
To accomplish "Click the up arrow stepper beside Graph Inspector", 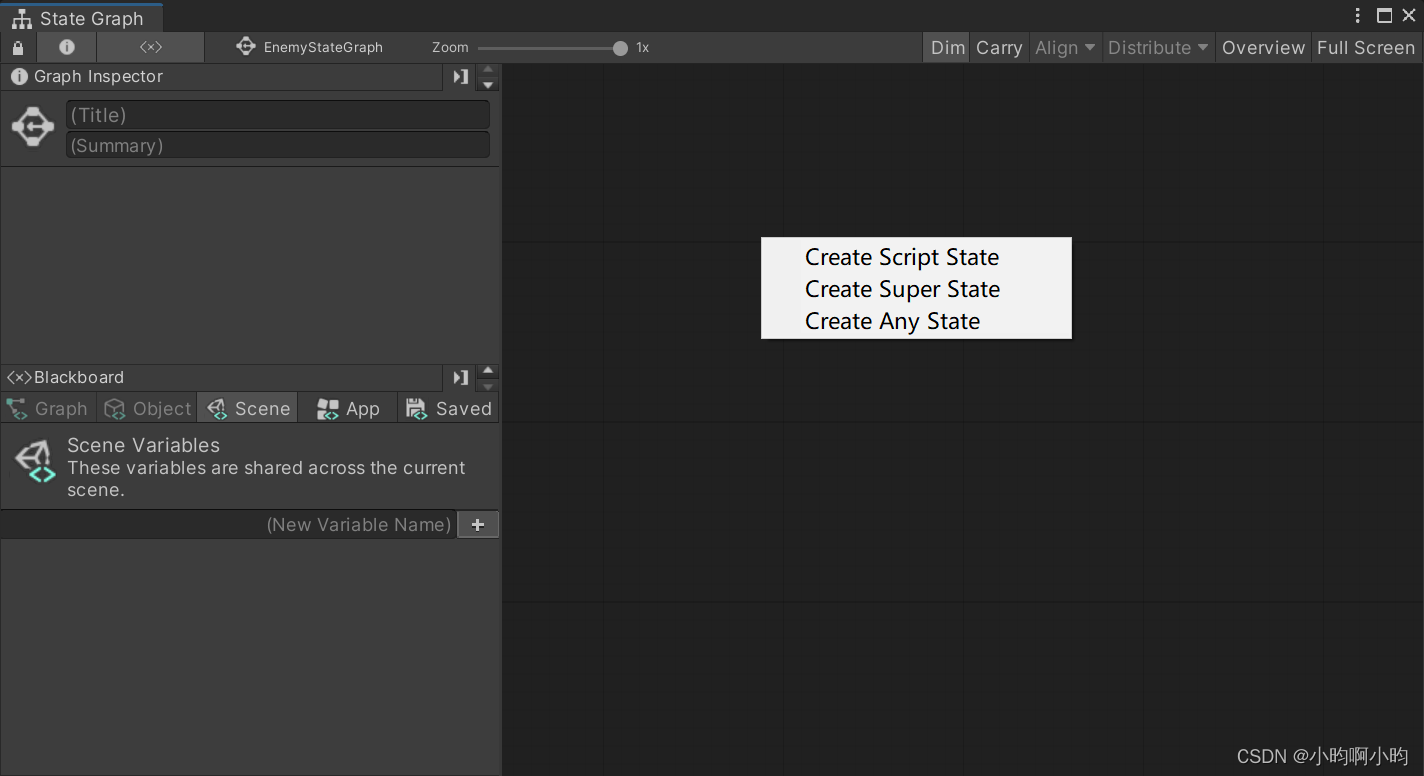I will tap(487, 70).
